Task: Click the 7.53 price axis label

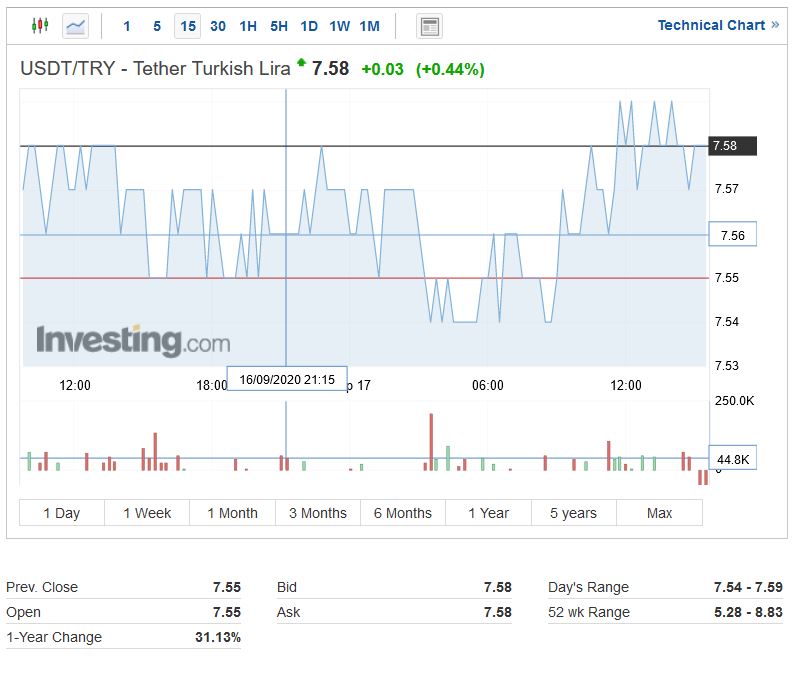Action: pyautogui.click(x=727, y=365)
